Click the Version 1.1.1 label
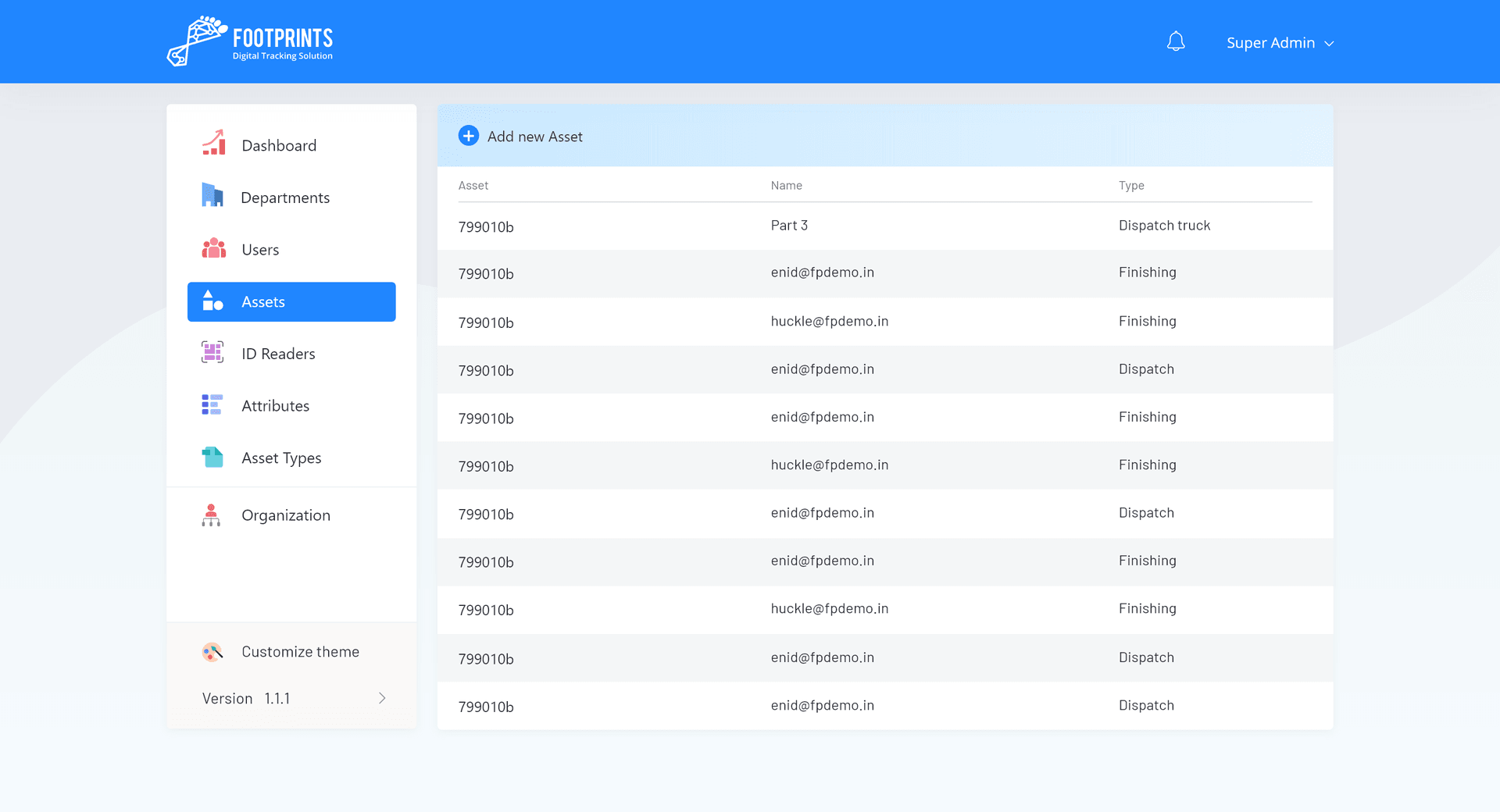Screen dimensions: 1500x812 pos(246,699)
